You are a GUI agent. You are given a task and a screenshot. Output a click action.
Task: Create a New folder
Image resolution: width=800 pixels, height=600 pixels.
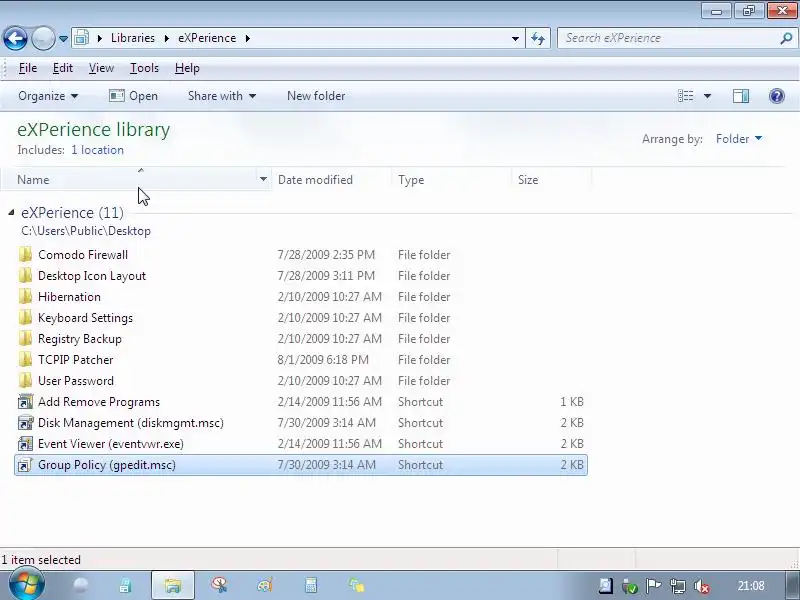(x=316, y=96)
